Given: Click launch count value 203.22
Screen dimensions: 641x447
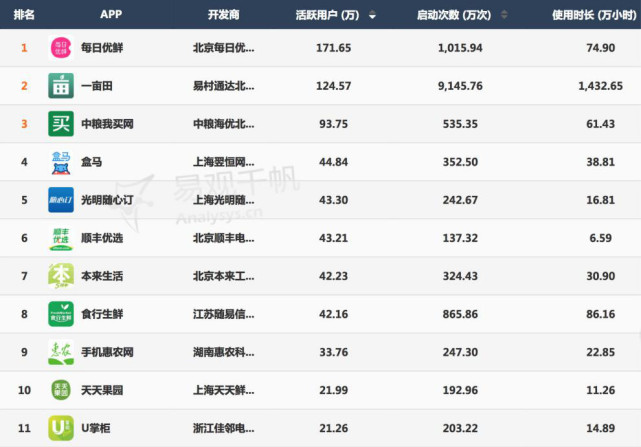Looking at the screenshot, I should (460, 428).
